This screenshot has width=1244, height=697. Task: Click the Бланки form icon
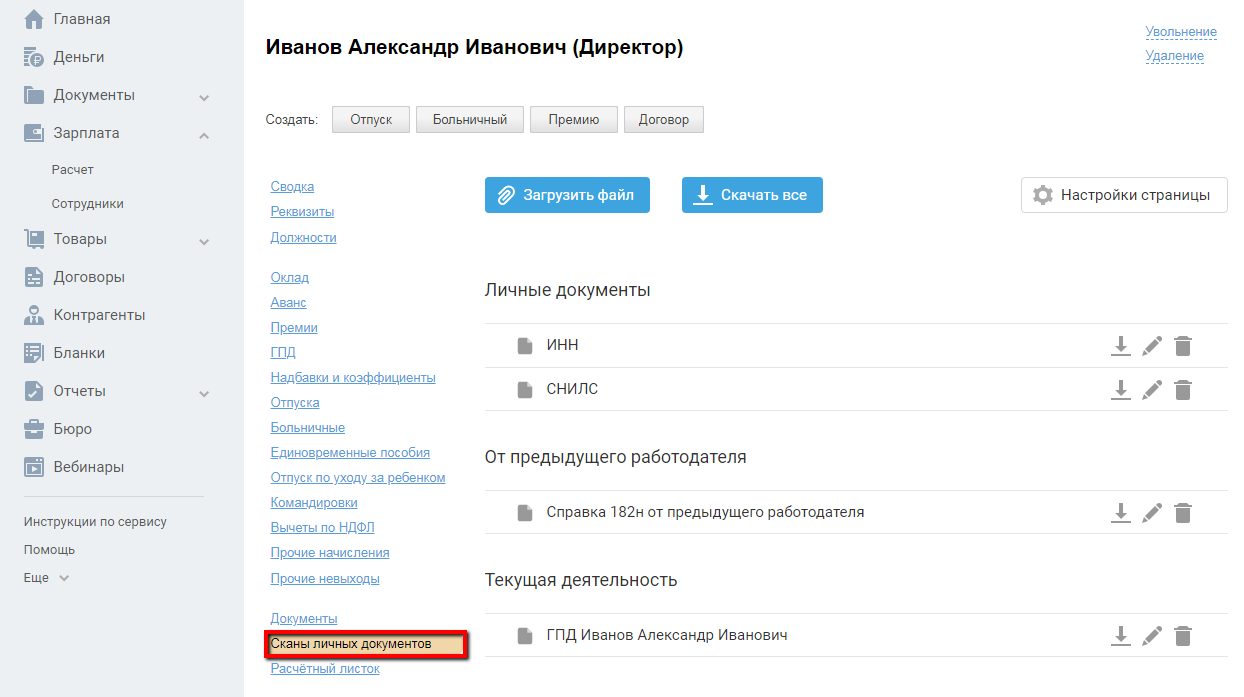[34, 353]
